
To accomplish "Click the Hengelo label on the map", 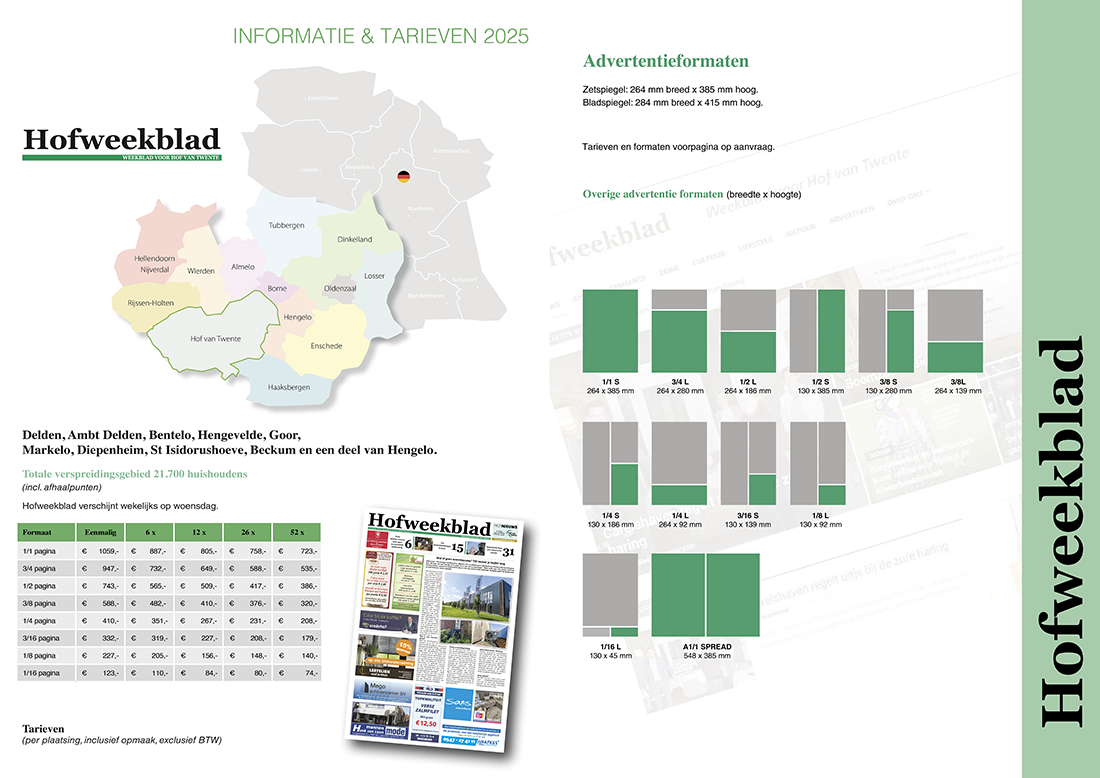I will [297, 317].
